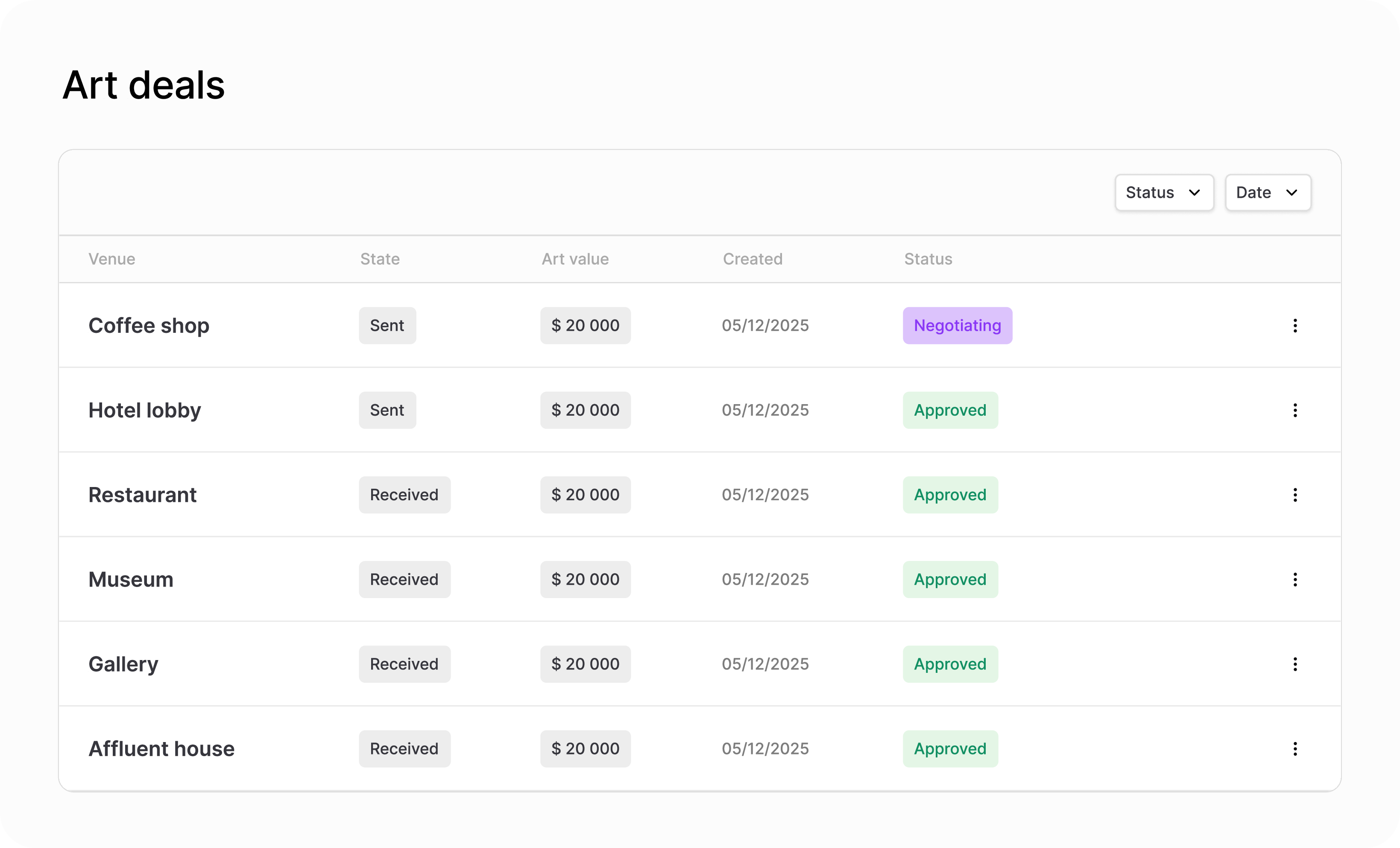This screenshot has width=1400, height=848.
Task: Open the Affluent house row's kebab menu
Action: click(x=1295, y=748)
